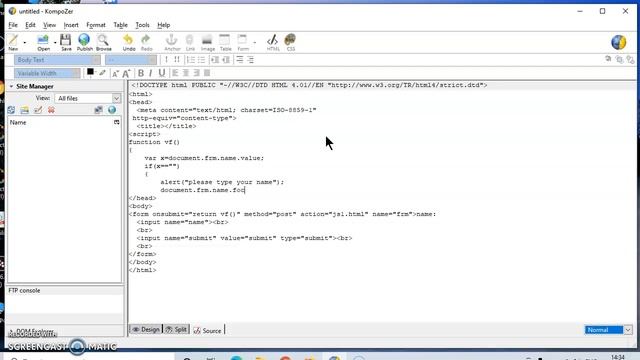Click the Redo arrow icon
Viewport: 640px width, 360px height.
click(x=146, y=42)
